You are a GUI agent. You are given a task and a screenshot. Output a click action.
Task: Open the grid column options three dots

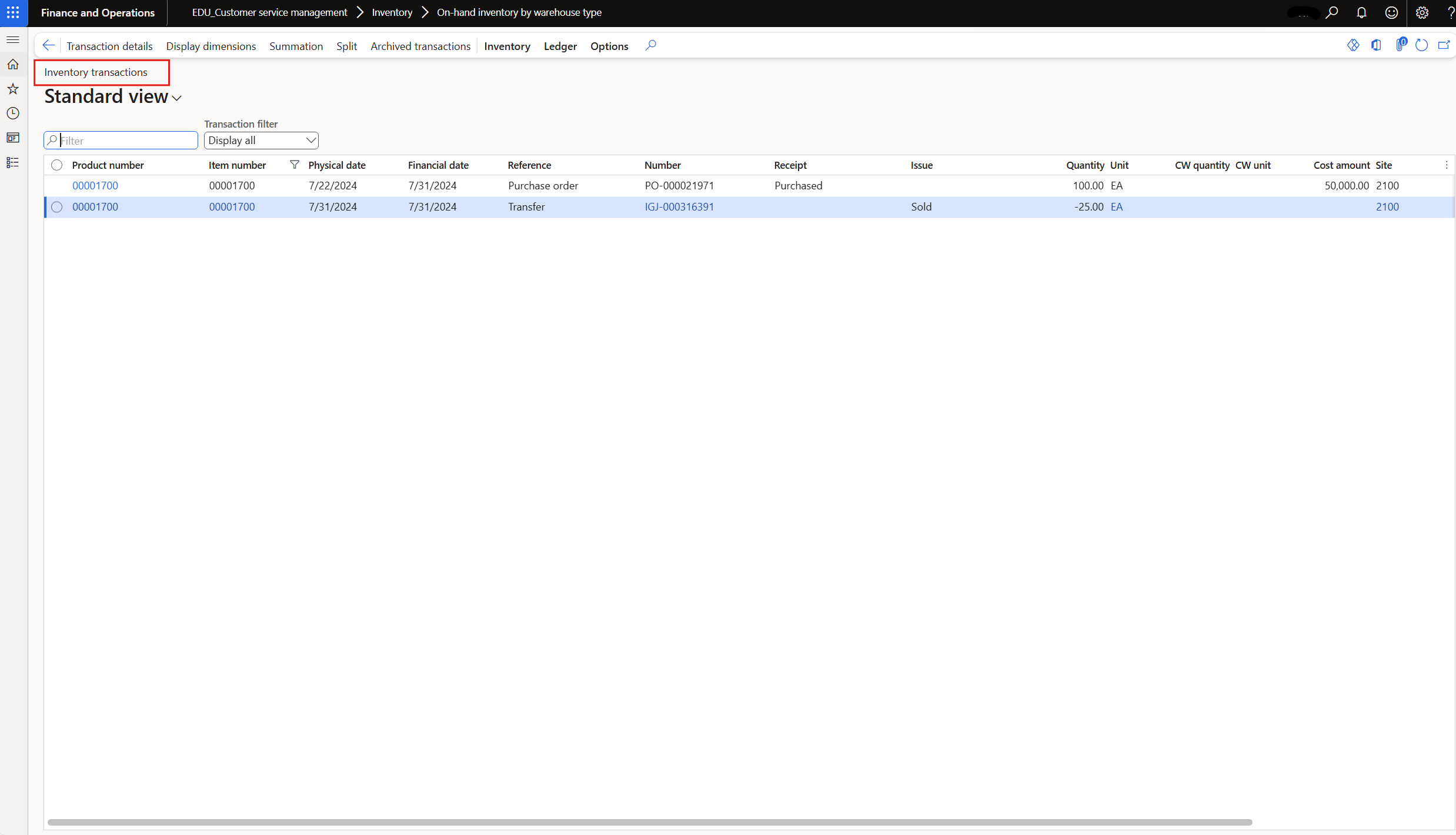(1447, 165)
